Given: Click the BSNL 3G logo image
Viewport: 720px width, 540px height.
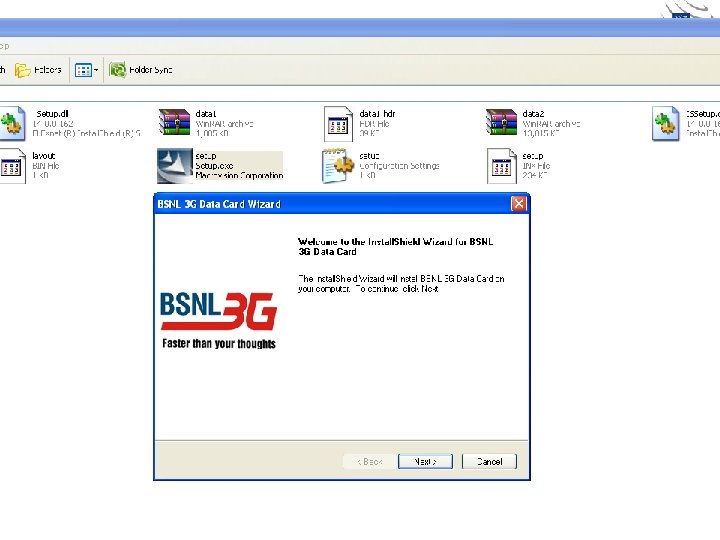Looking at the screenshot, I should pyautogui.click(x=219, y=320).
